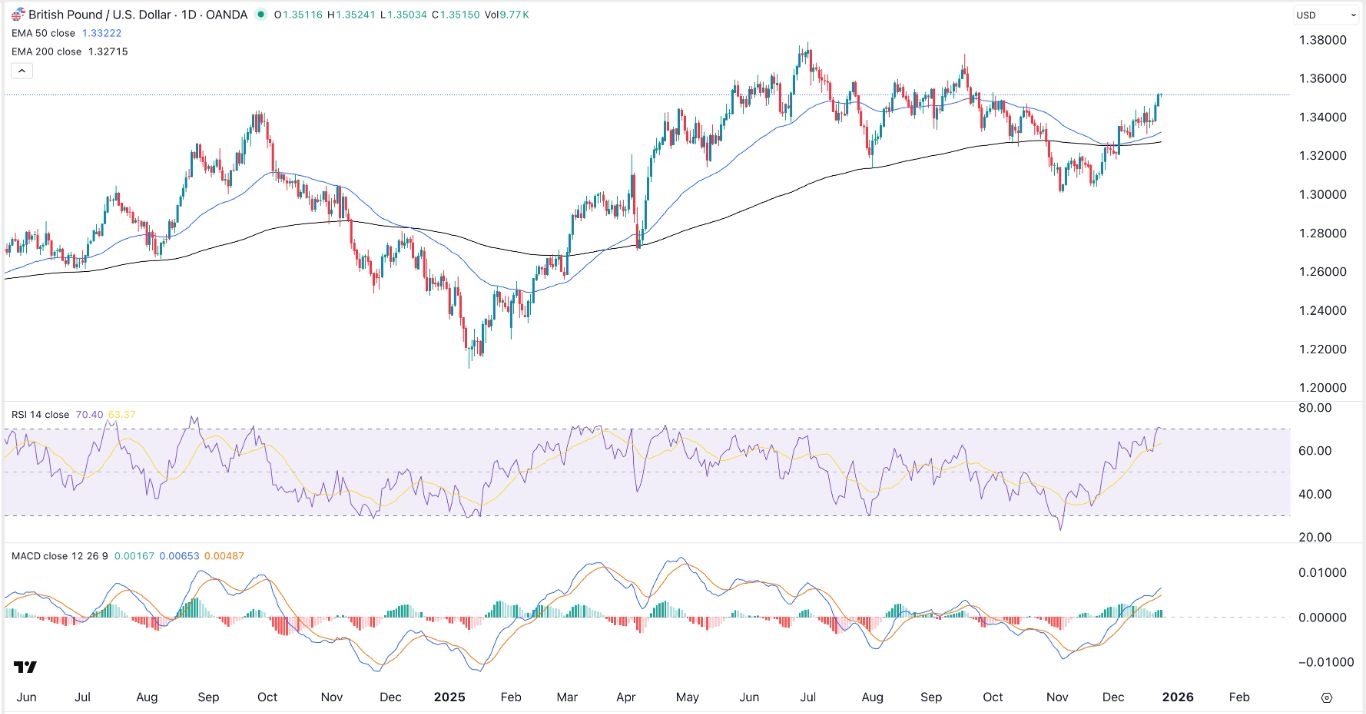The width and height of the screenshot is (1366, 714).
Task: Open the TradingView logo link
Action: (25, 667)
